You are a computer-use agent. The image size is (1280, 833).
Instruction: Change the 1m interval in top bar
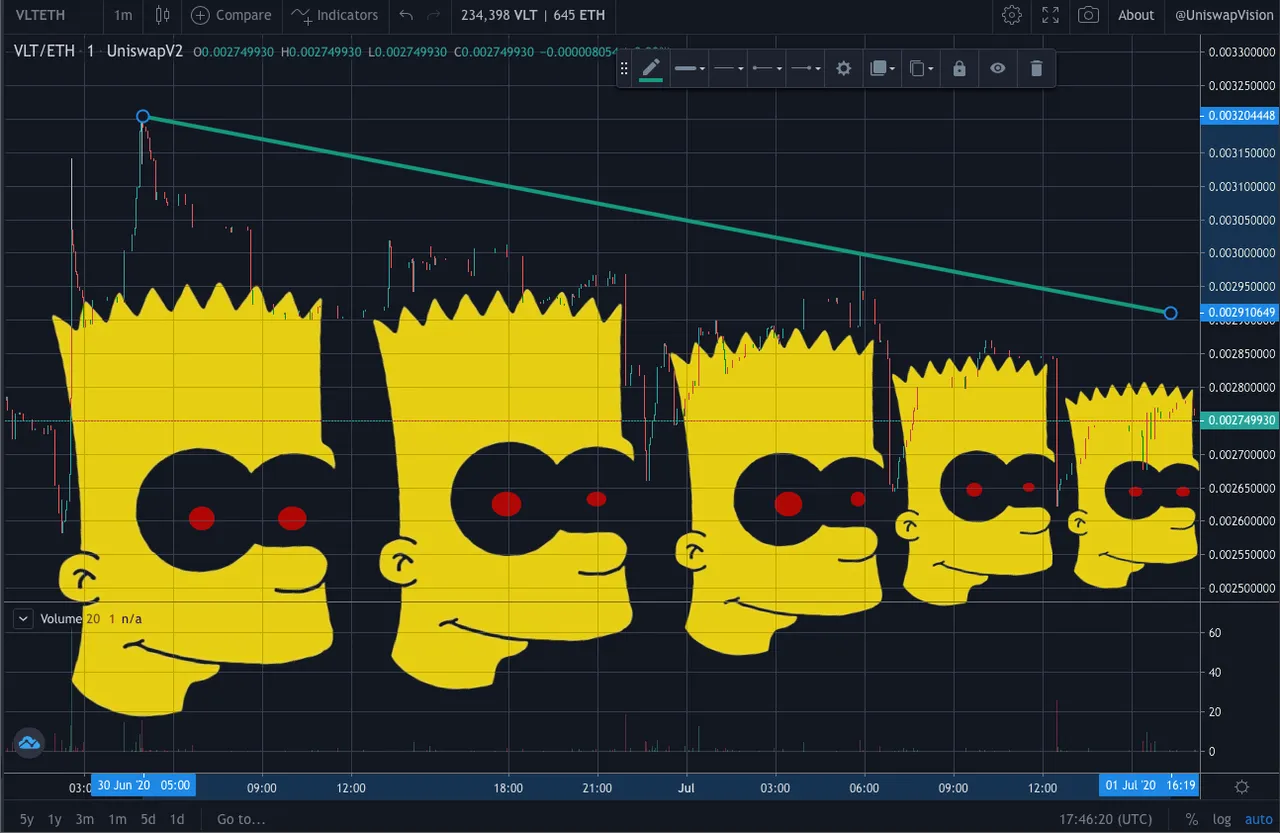tap(122, 15)
